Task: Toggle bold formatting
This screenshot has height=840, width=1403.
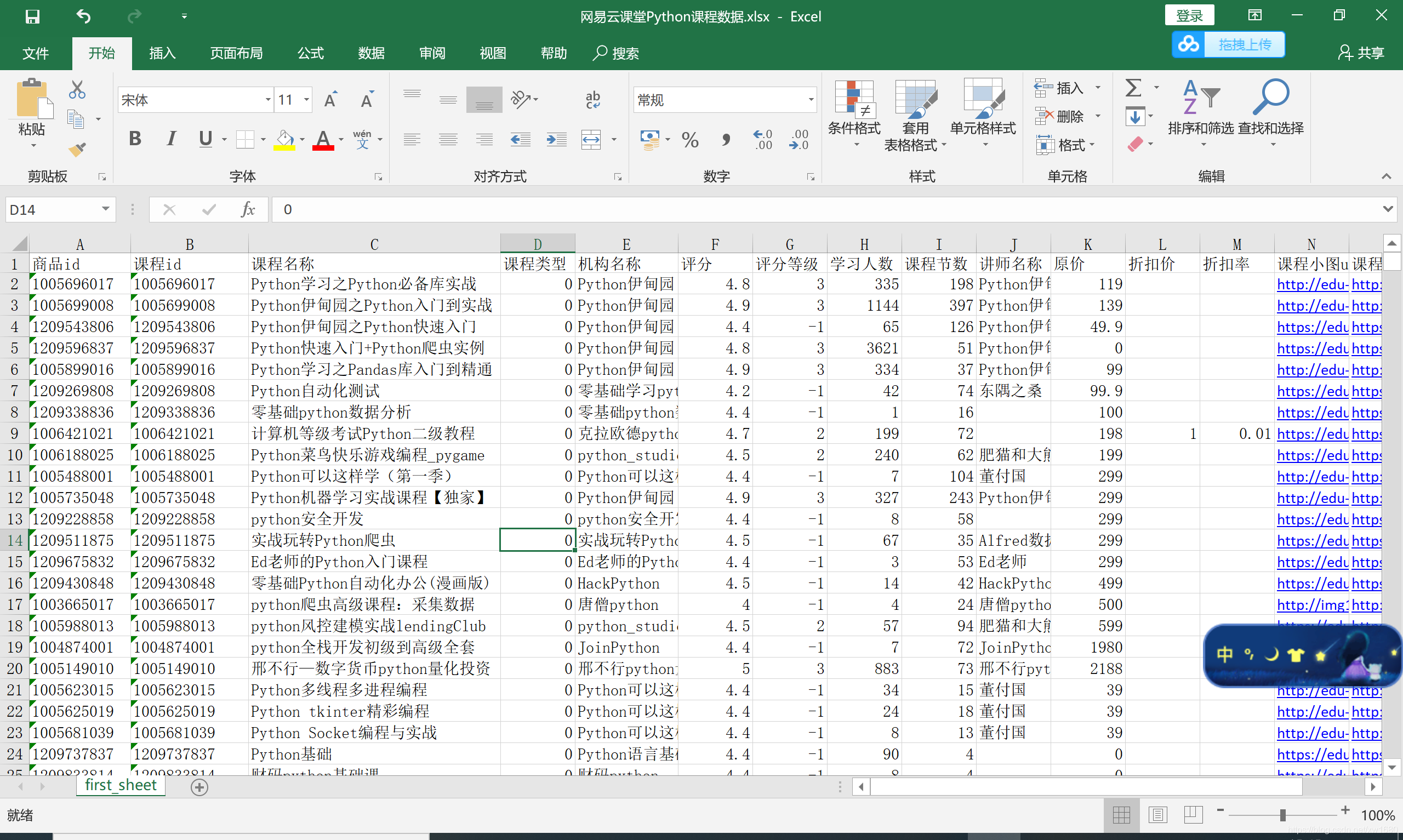Action: (135, 139)
